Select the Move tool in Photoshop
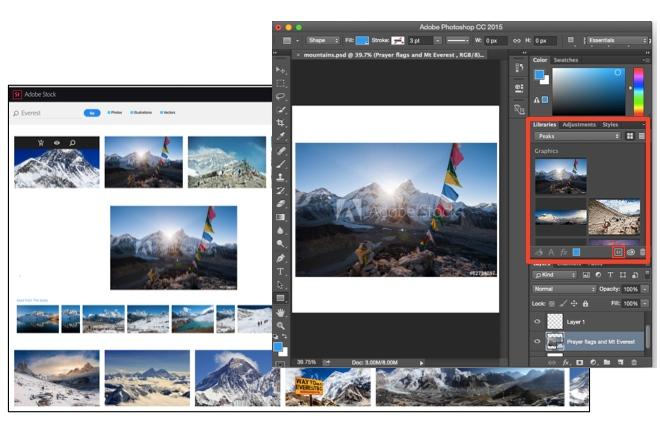 [x=280, y=70]
